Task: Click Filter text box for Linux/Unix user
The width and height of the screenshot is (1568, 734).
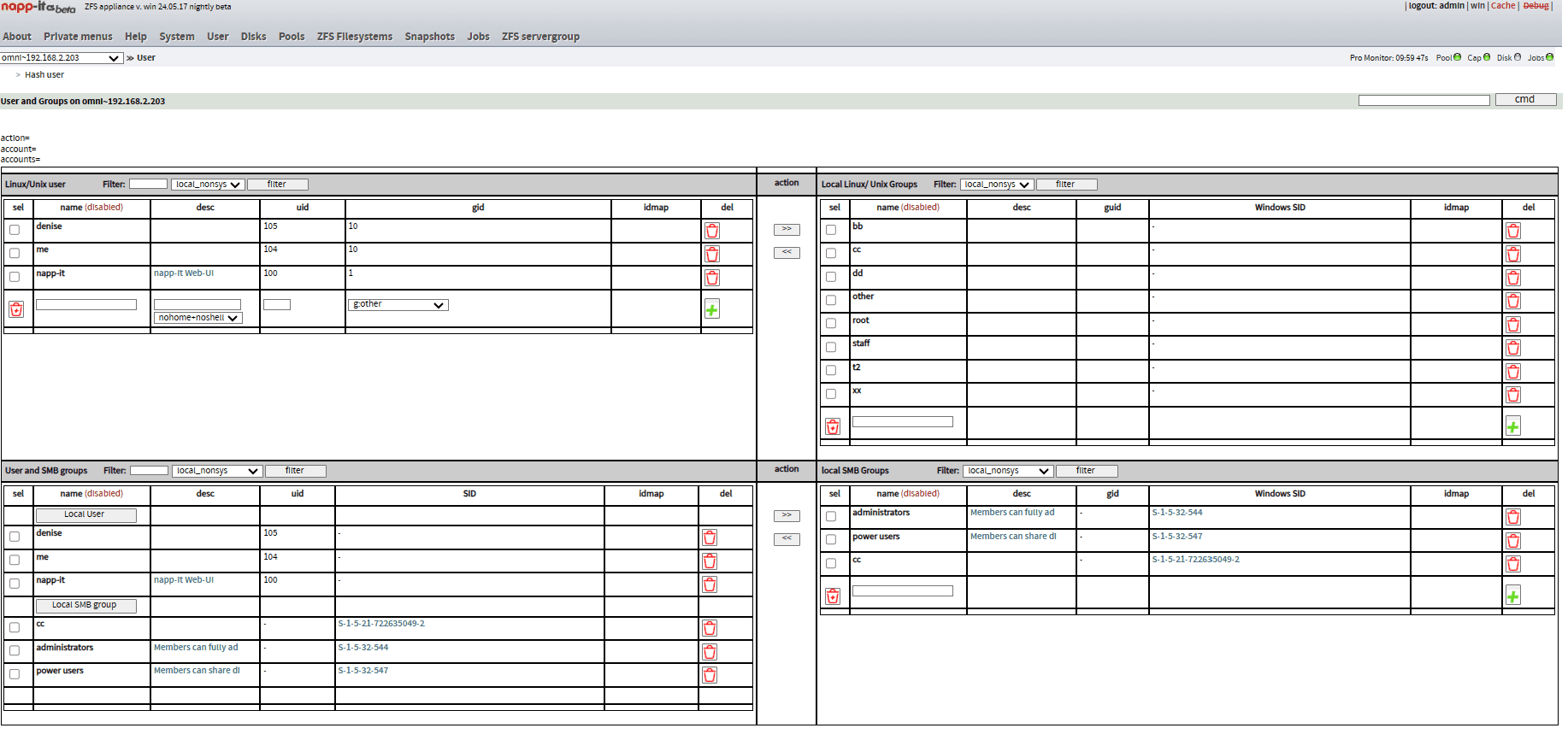Action: [x=148, y=185]
